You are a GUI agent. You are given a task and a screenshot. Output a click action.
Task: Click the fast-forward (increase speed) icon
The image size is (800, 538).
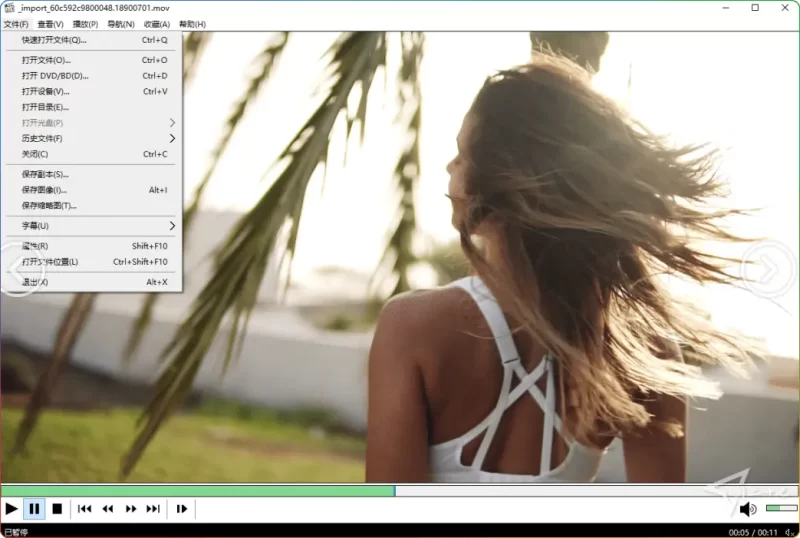(x=131, y=509)
